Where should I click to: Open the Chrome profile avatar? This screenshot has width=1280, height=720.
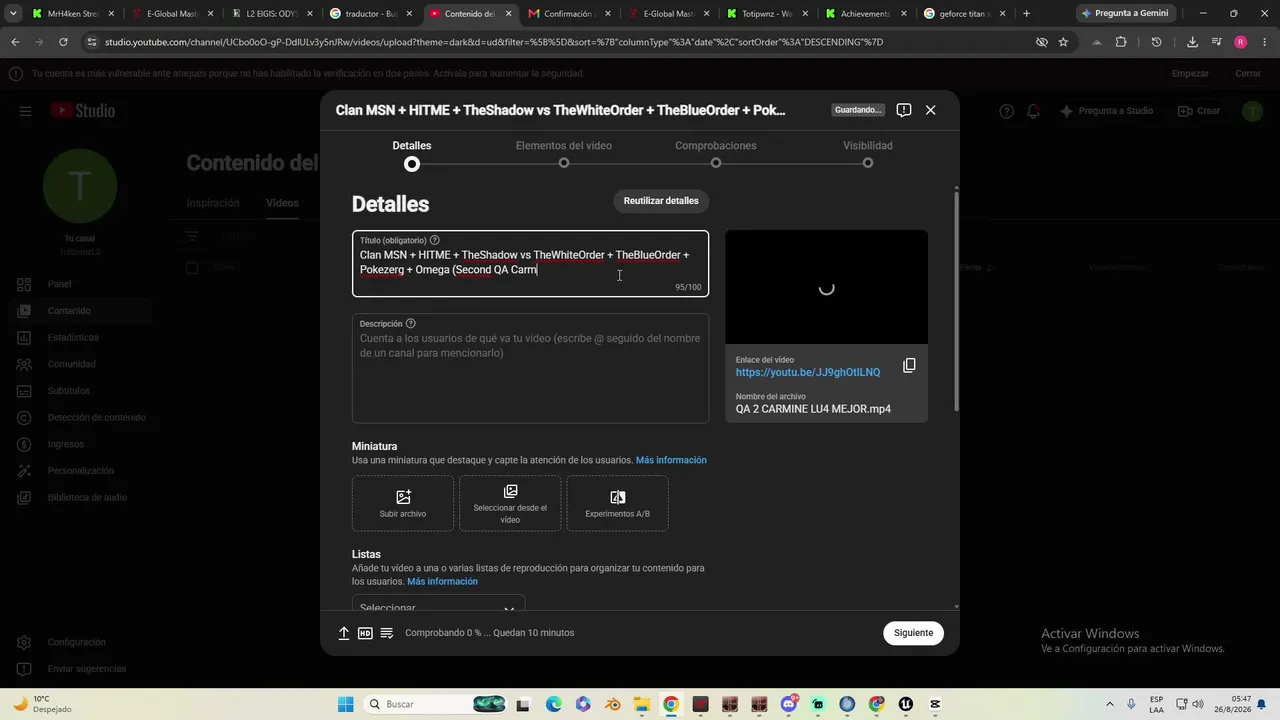click(1241, 42)
